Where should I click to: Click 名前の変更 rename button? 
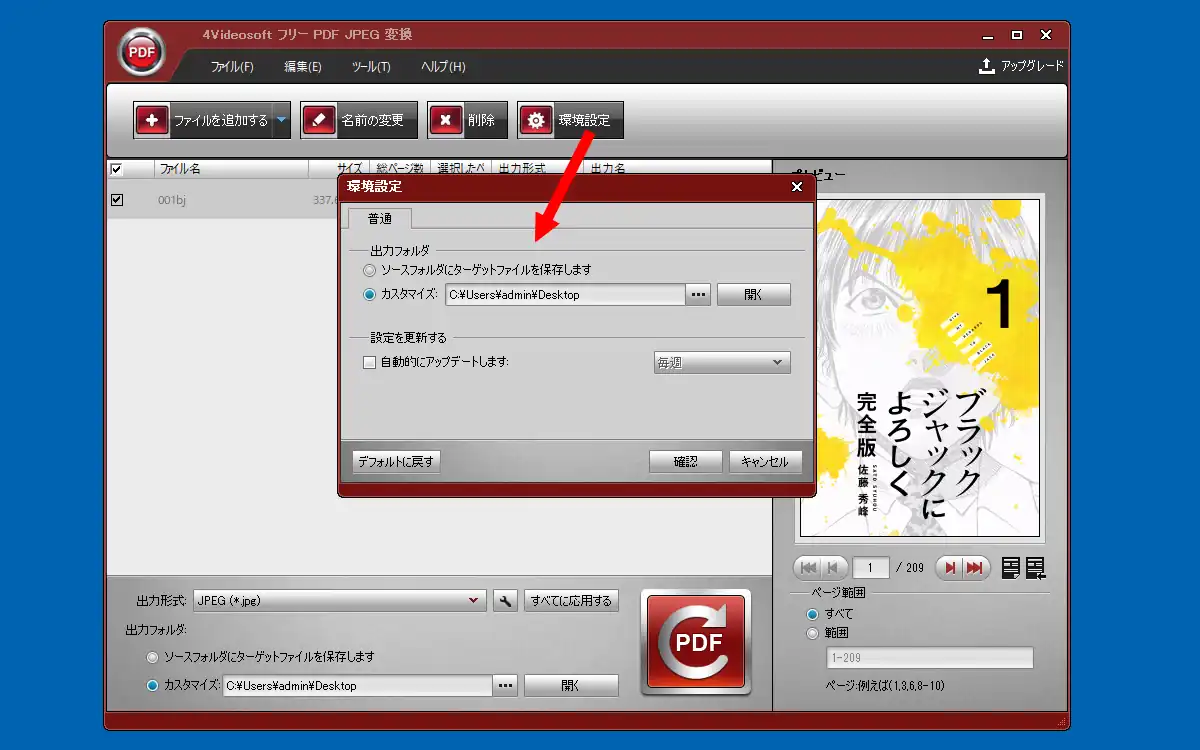click(359, 120)
